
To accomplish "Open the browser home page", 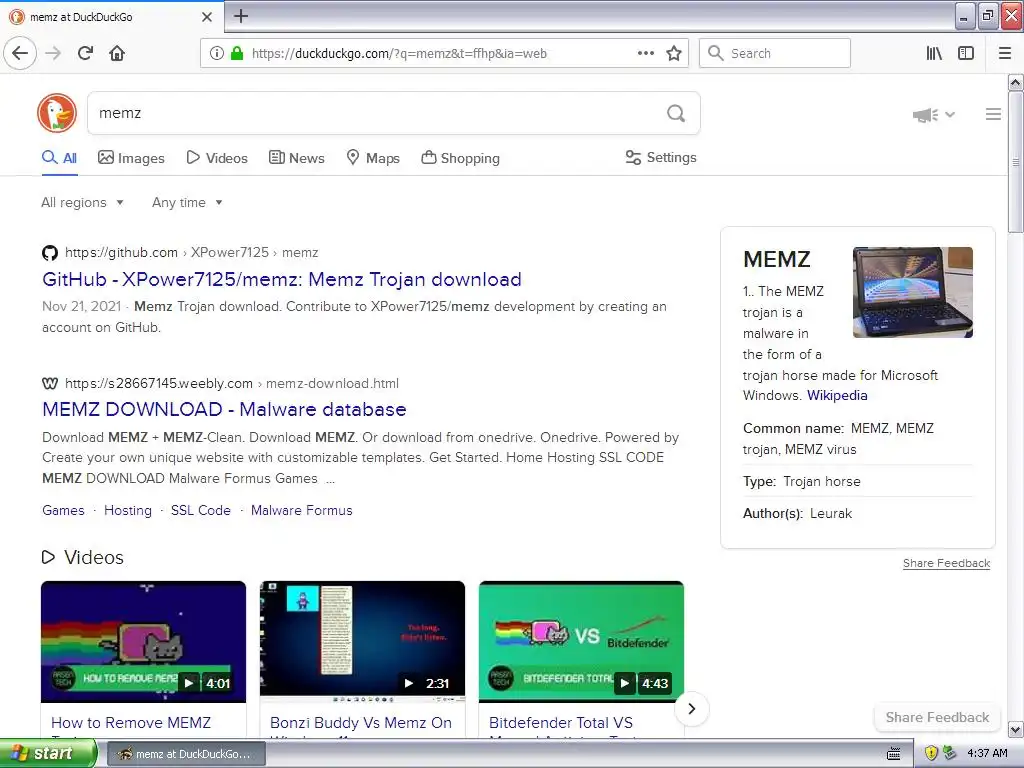I will coord(117,53).
